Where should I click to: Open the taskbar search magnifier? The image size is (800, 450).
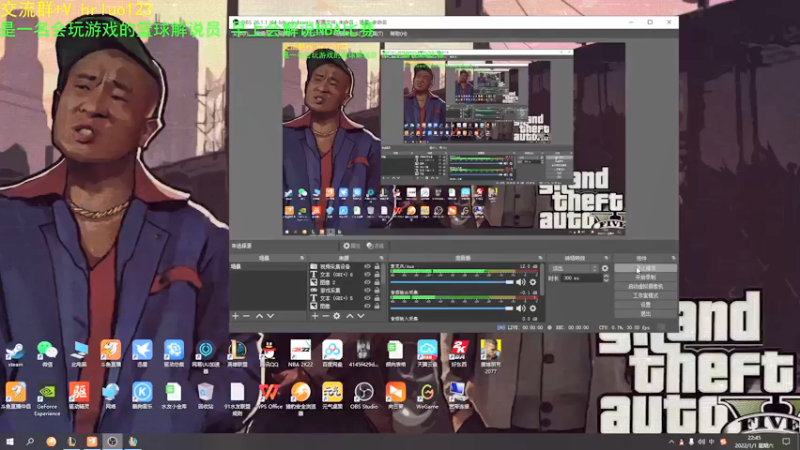click(30, 442)
